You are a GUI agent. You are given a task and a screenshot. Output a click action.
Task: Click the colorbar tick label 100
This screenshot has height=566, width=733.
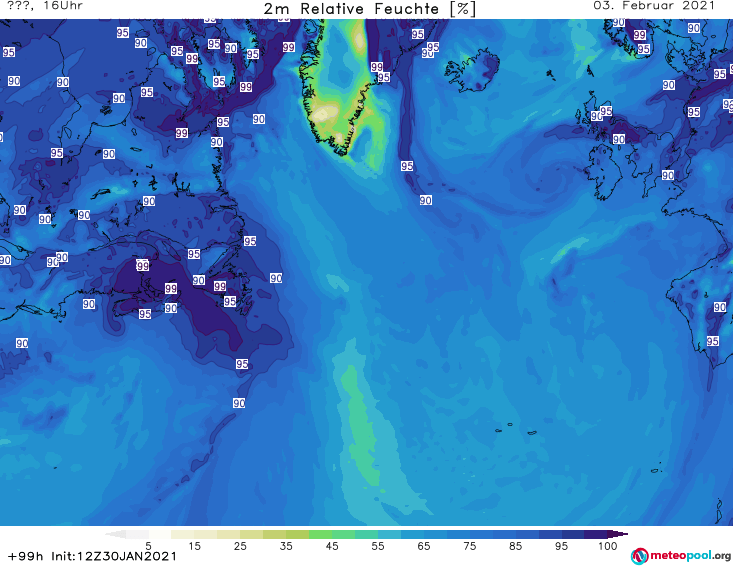click(608, 546)
